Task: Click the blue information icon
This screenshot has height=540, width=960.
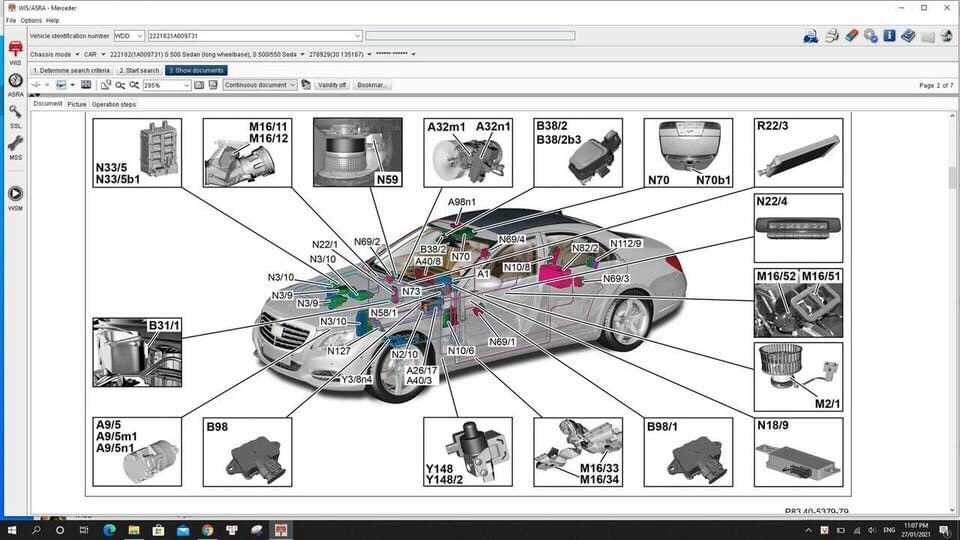Action: [x=890, y=36]
